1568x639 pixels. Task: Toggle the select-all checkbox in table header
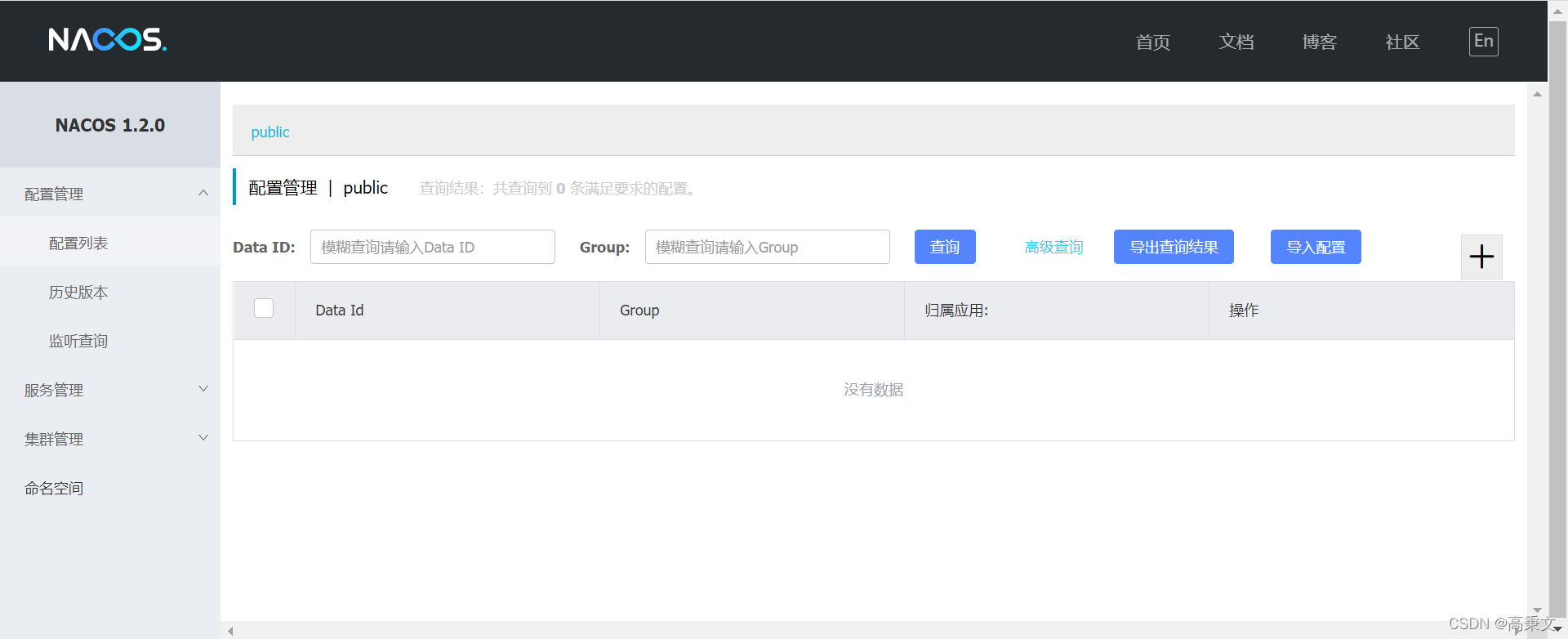(x=264, y=308)
